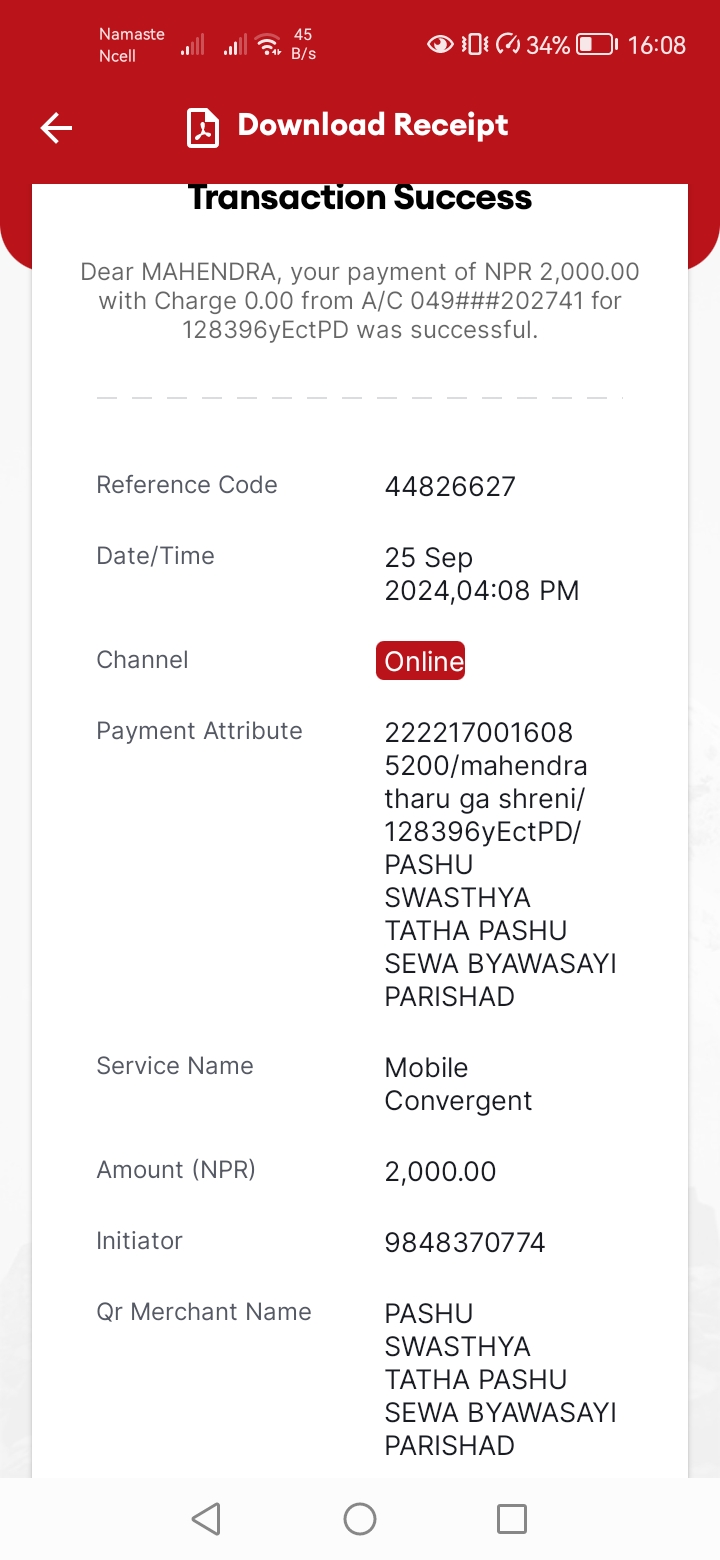Tap the eye comfort icon in status bar

point(440,44)
